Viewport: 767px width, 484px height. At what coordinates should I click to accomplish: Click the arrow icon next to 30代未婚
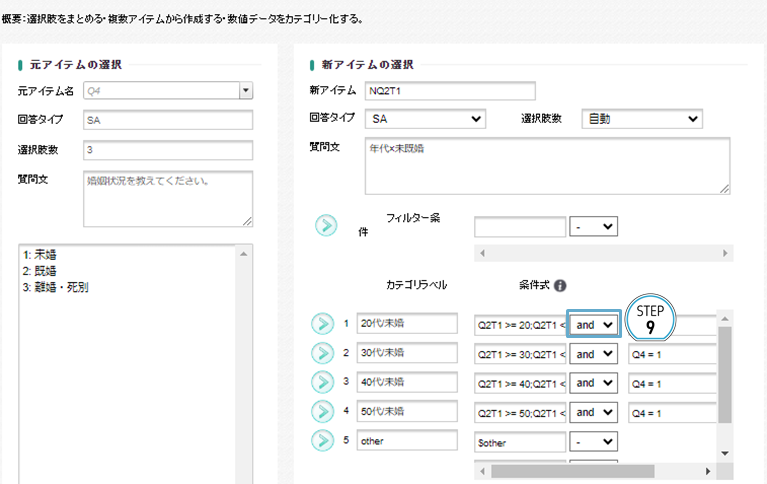323,353
